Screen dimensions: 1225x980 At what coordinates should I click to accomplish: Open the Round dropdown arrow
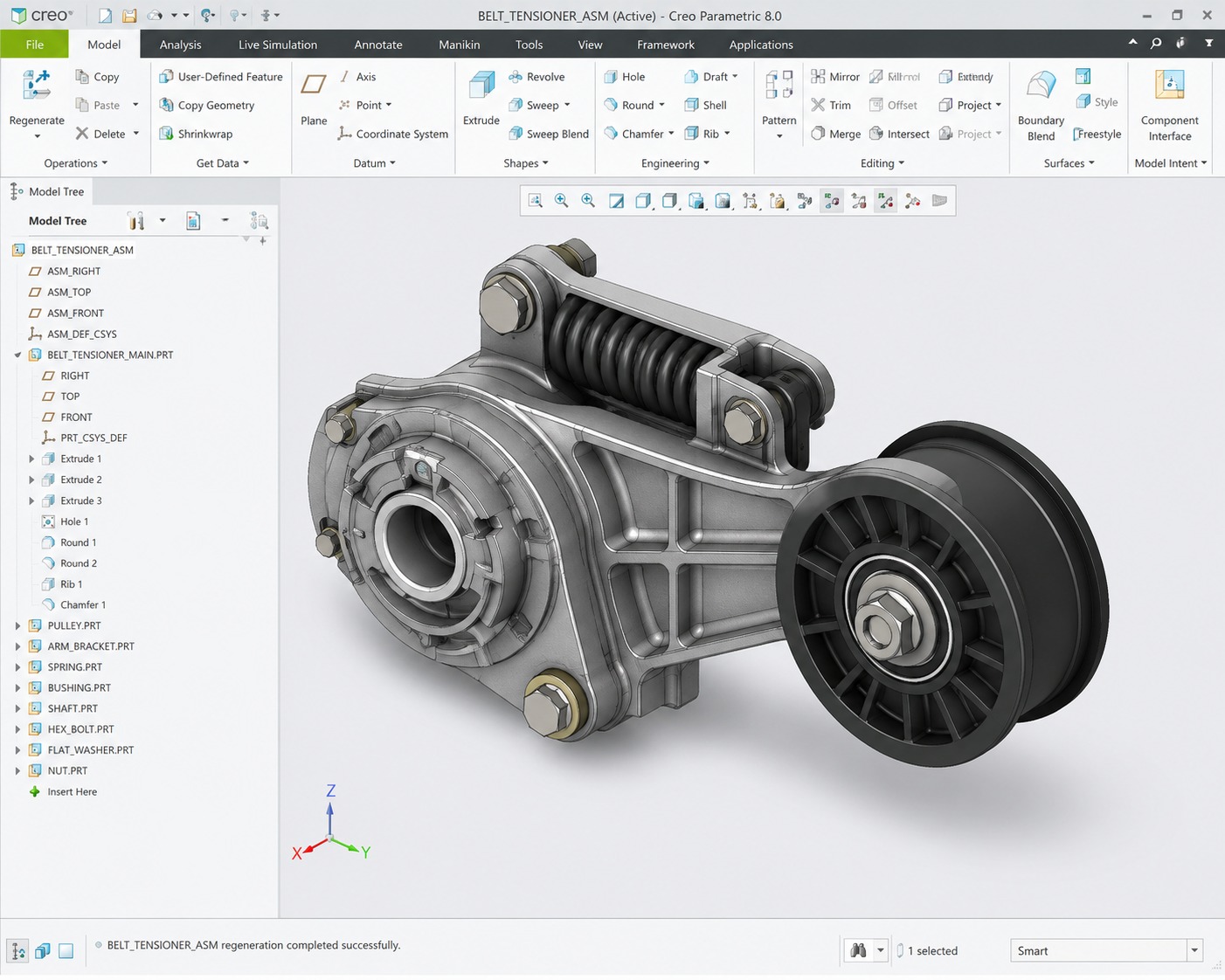coord(661,105)
